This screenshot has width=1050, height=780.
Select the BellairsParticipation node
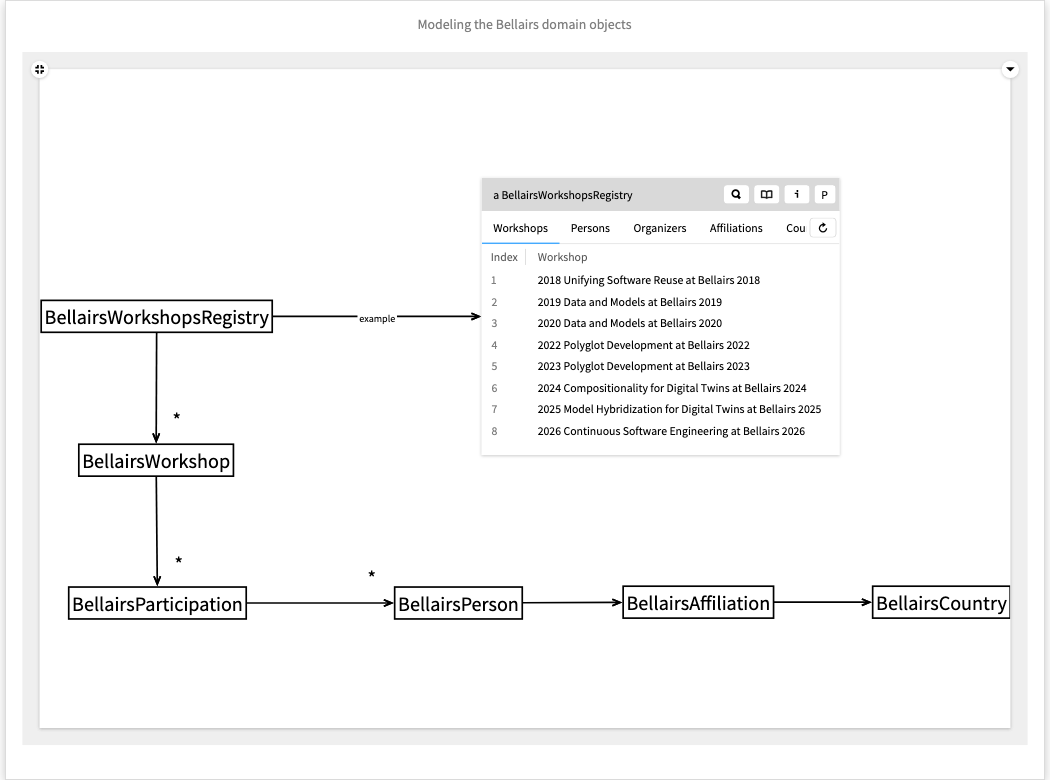(157, 604)
